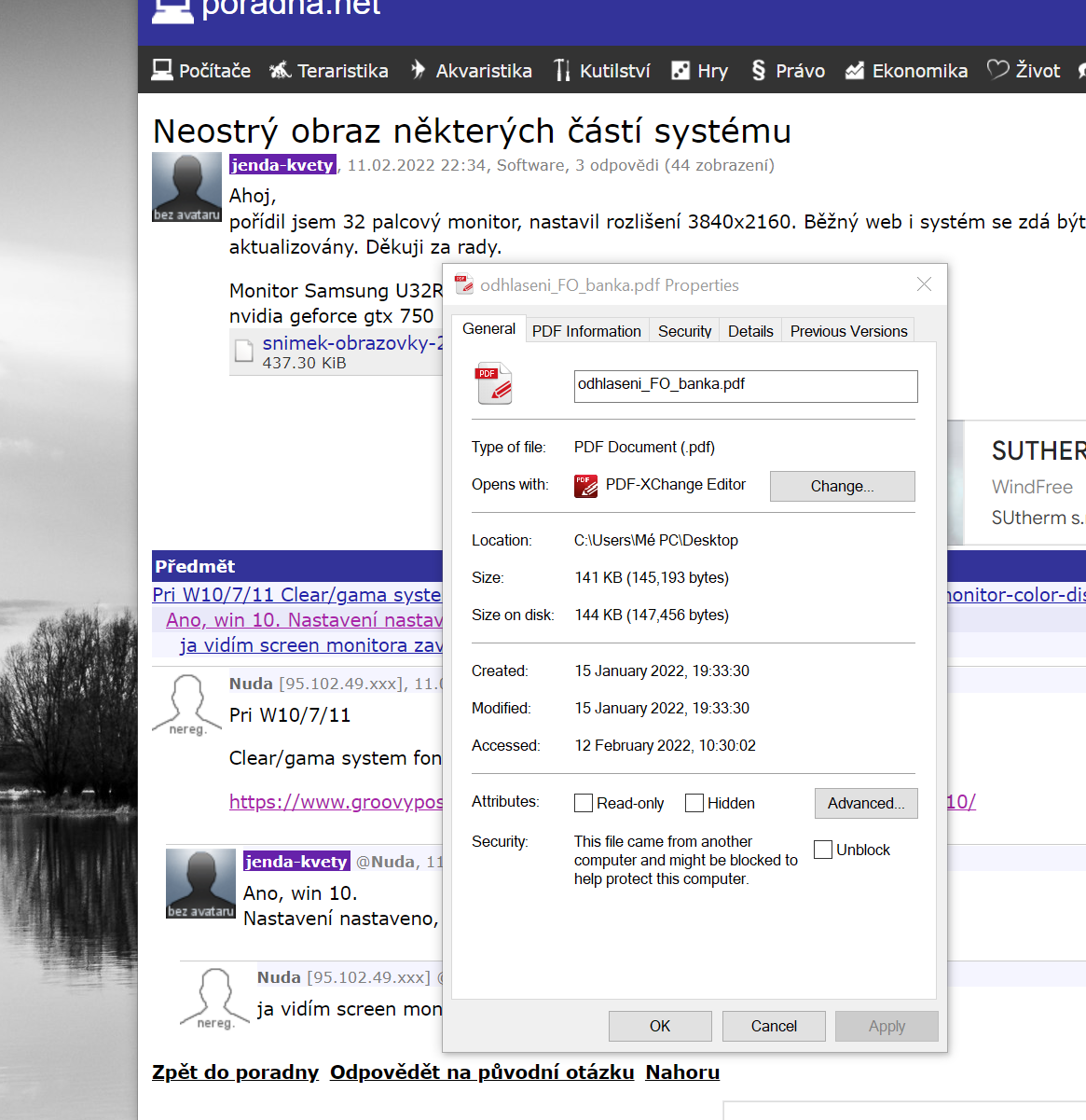Click the SUTHER advertisement heading

1038,451
